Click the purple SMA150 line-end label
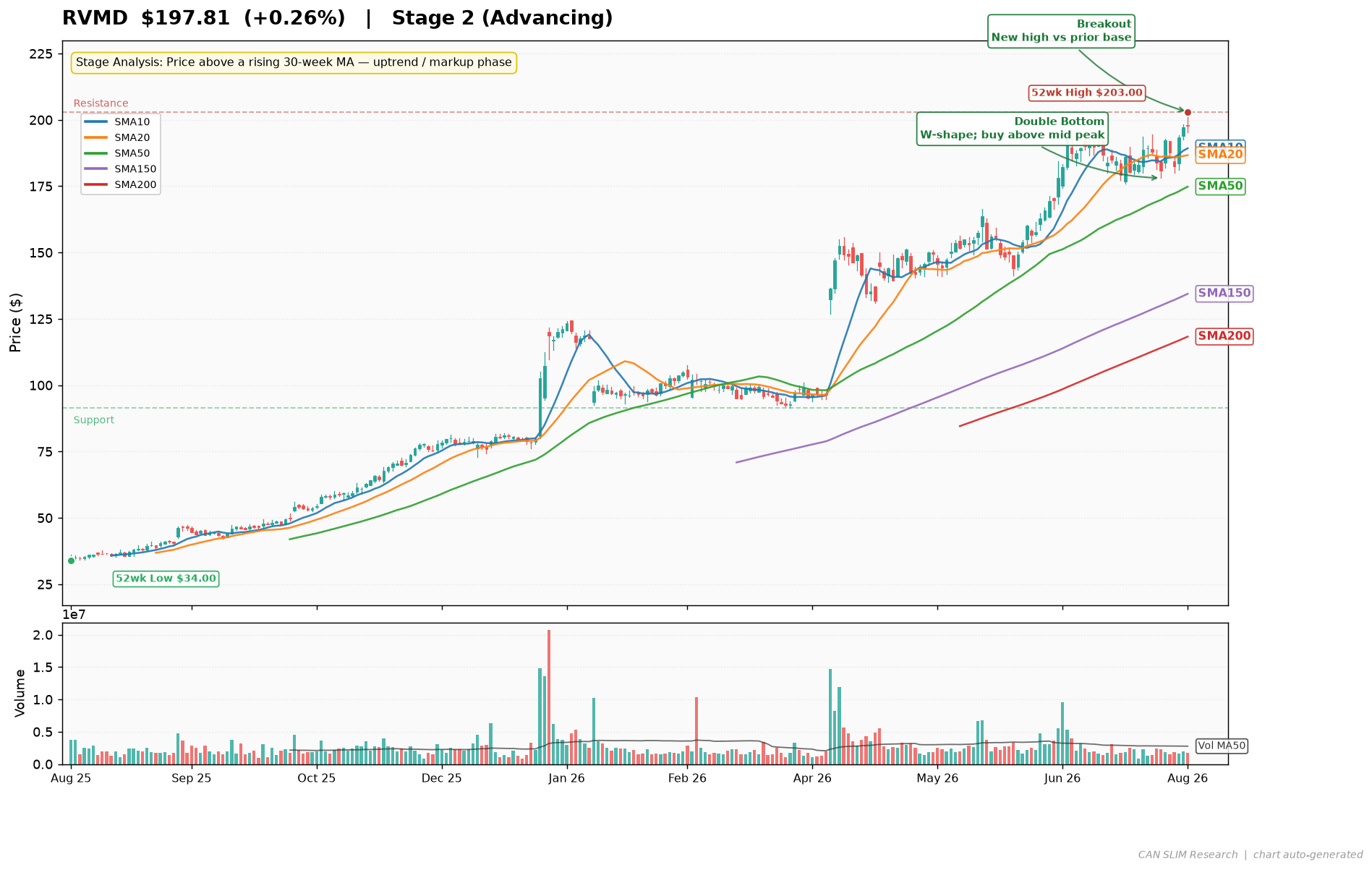This screenshot has height=870, width=1372. pyautogui.click(x=1224, y=293)
